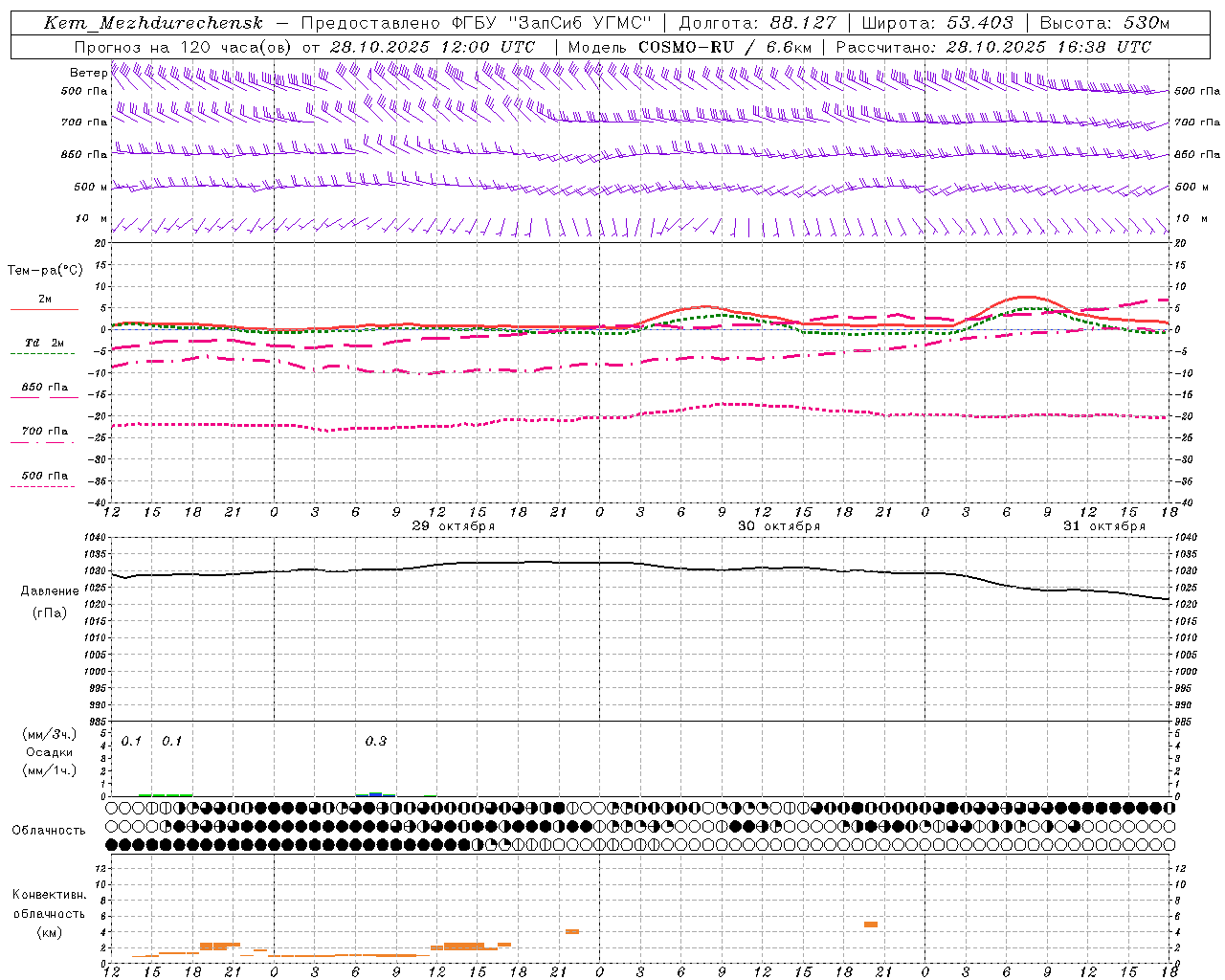Viewport: 1225px width, 980px height.
Task: Select the Модель COSMO-RU / 6.6км label
Action: tap(690, 47)
